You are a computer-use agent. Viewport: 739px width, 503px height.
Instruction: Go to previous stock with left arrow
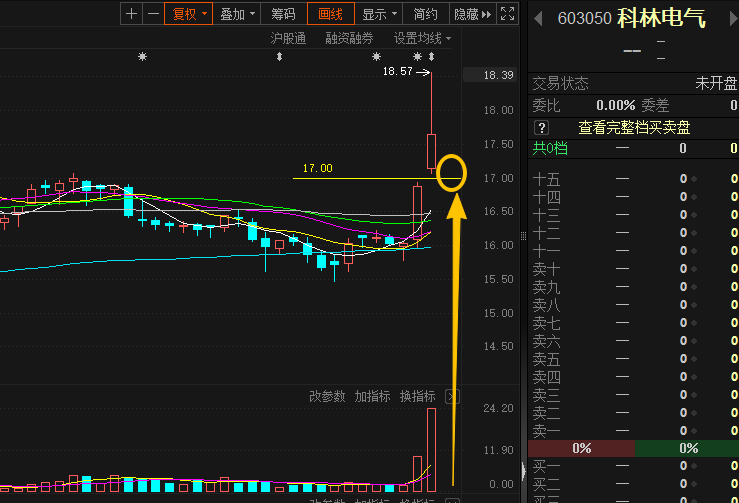coord(538,19)
